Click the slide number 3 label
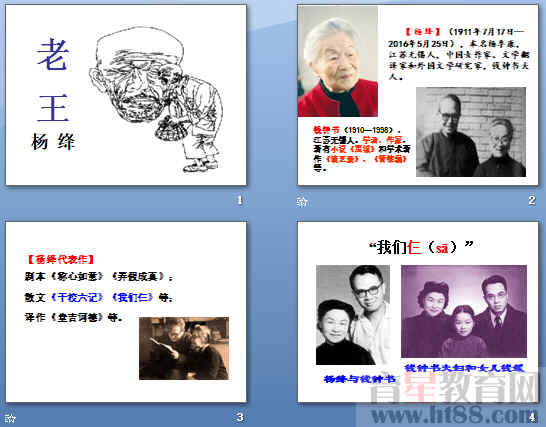 240,417
